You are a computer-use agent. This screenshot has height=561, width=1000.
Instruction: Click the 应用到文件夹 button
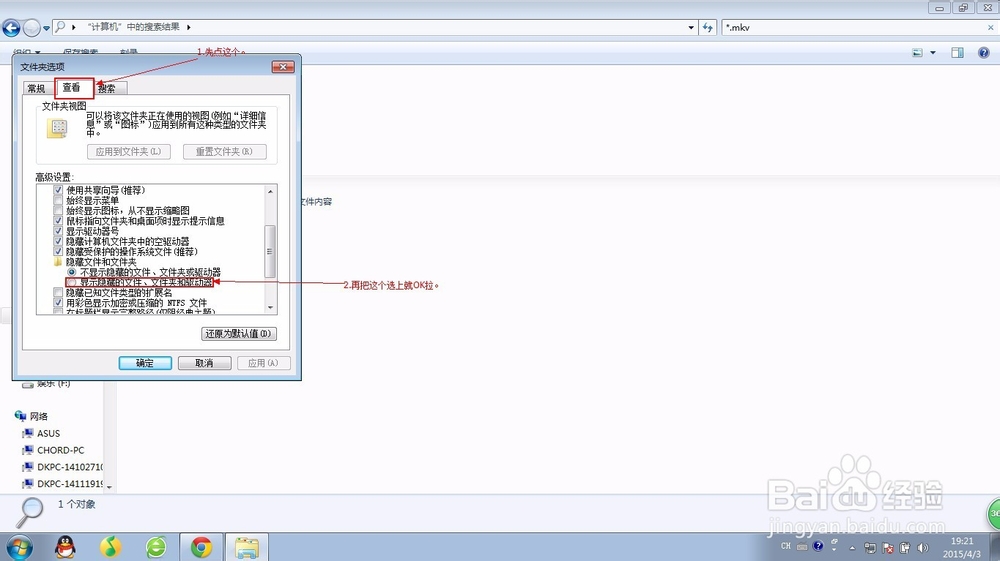[128, 152]
